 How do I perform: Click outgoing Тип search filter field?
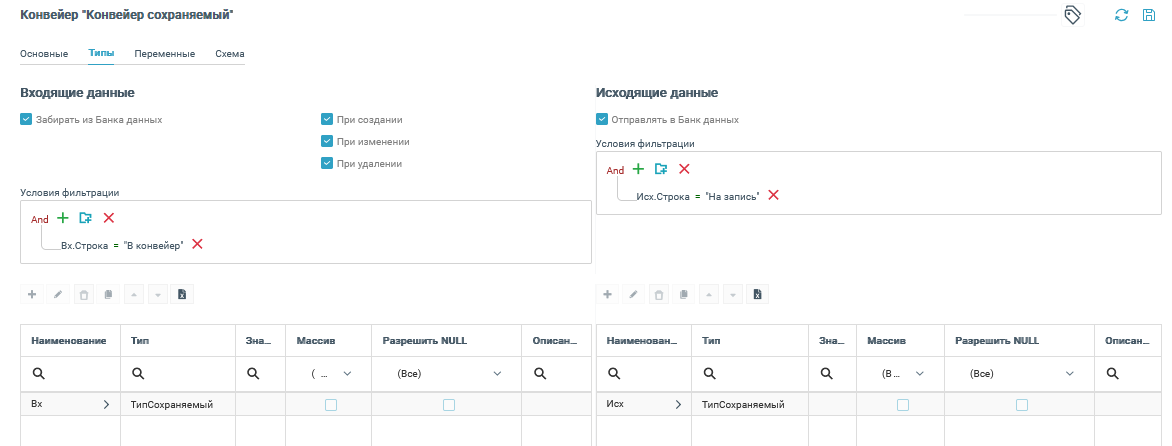click(x=750, y=374)
